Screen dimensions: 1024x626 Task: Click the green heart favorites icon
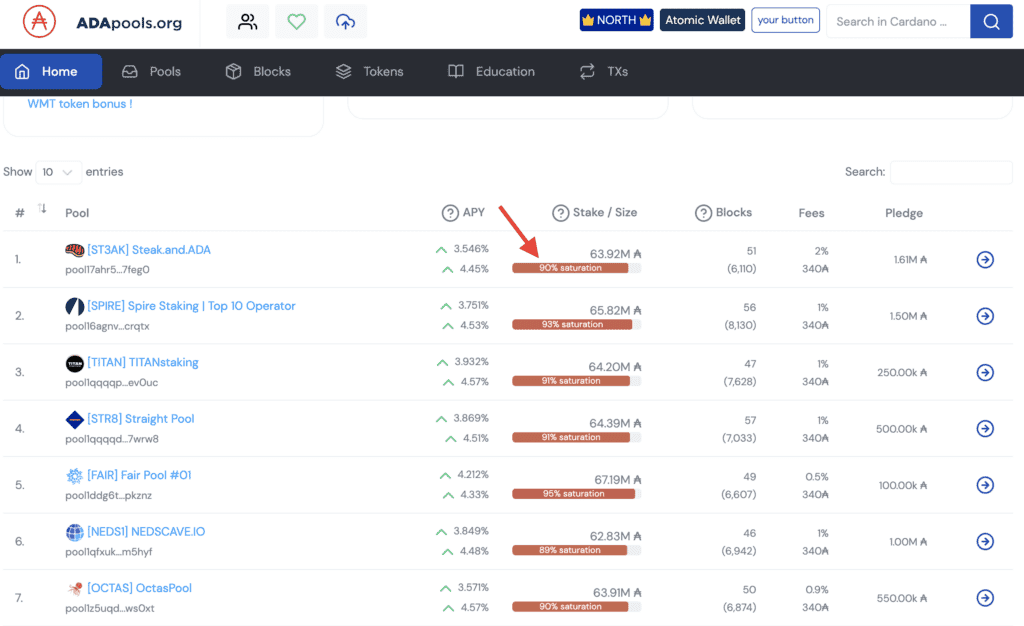(296, 21)
